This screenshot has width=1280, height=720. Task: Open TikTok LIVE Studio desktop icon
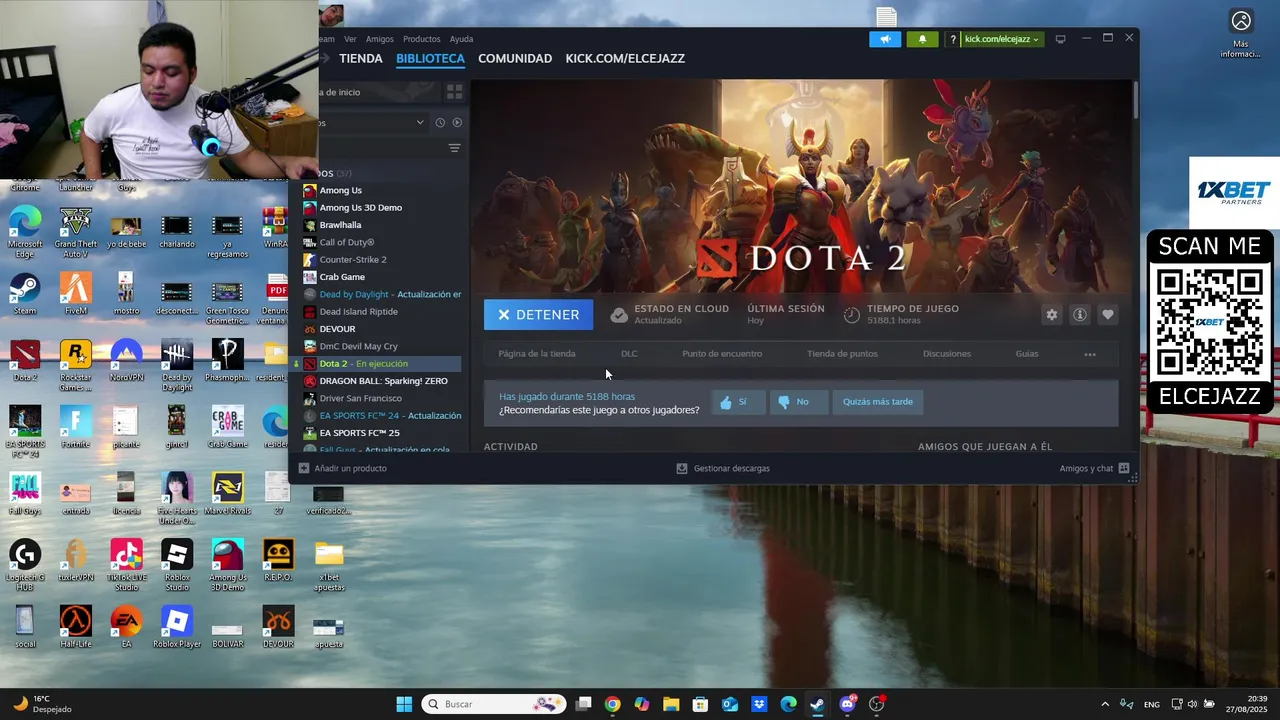pos(126,565)
